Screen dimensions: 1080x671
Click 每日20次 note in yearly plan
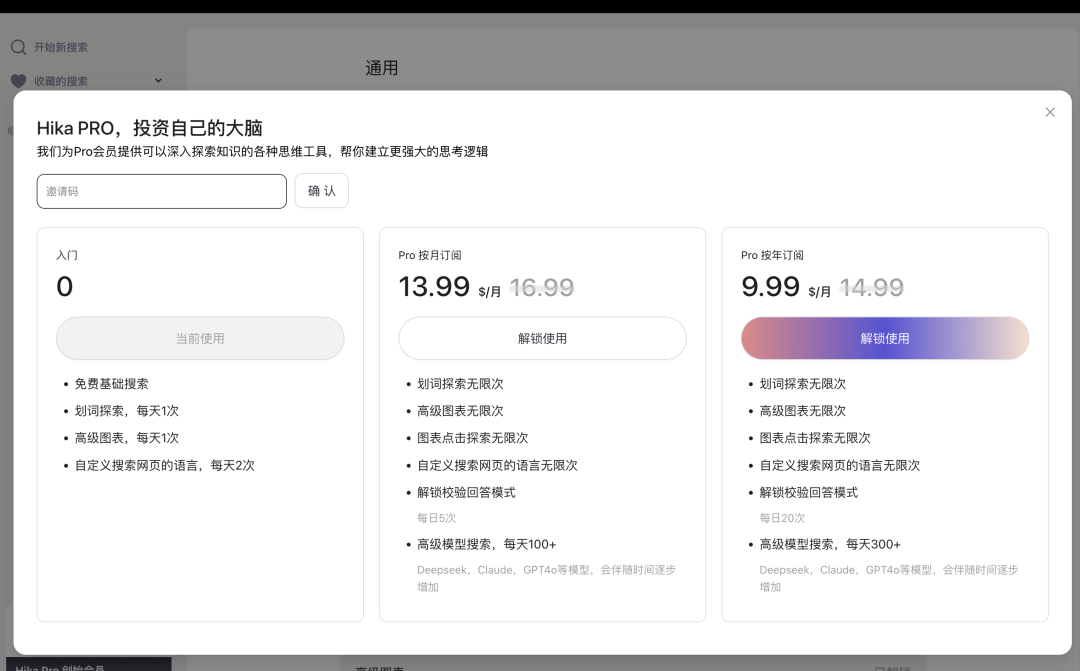pyautogui.click(x=782, y=517)
